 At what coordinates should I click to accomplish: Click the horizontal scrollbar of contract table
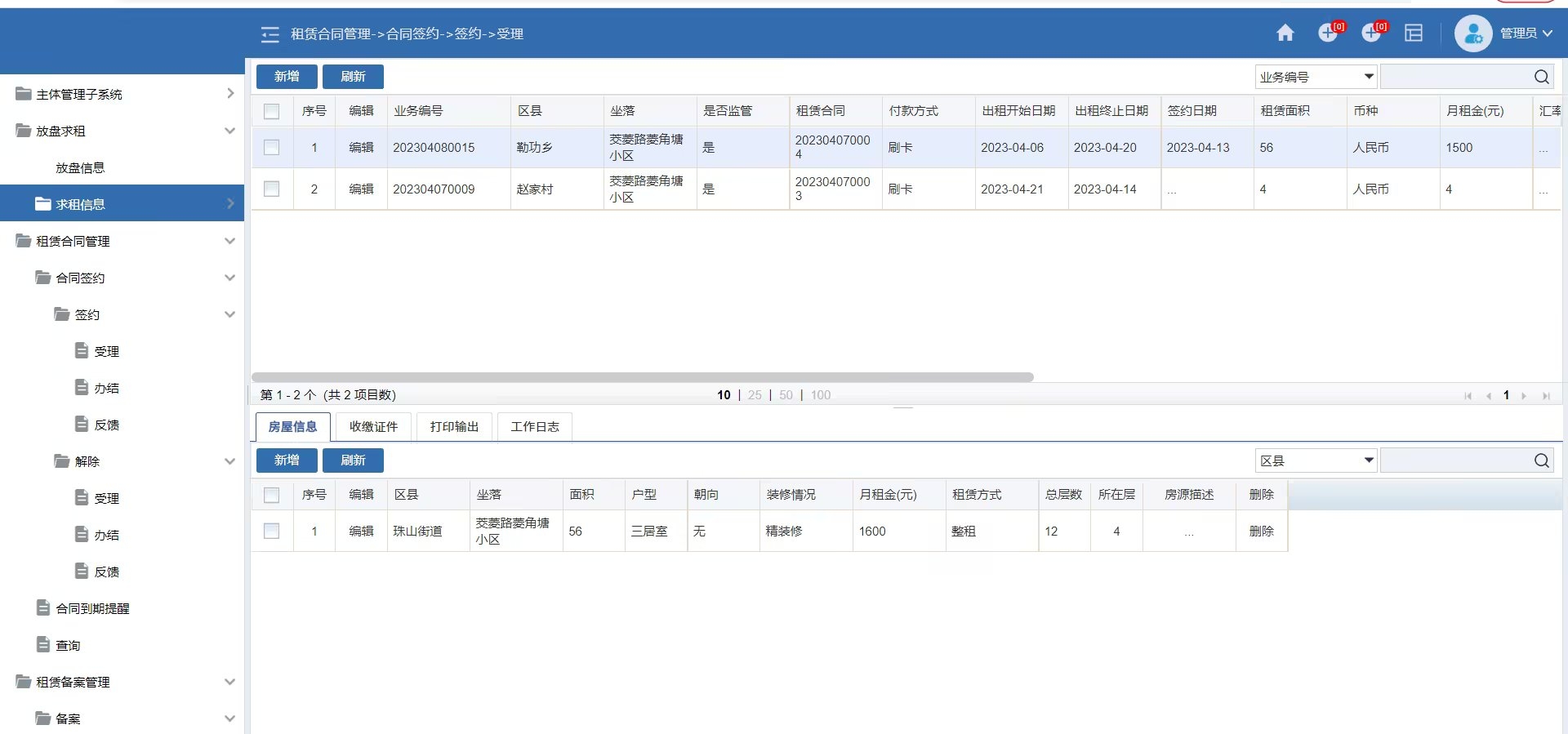point(643,377)
